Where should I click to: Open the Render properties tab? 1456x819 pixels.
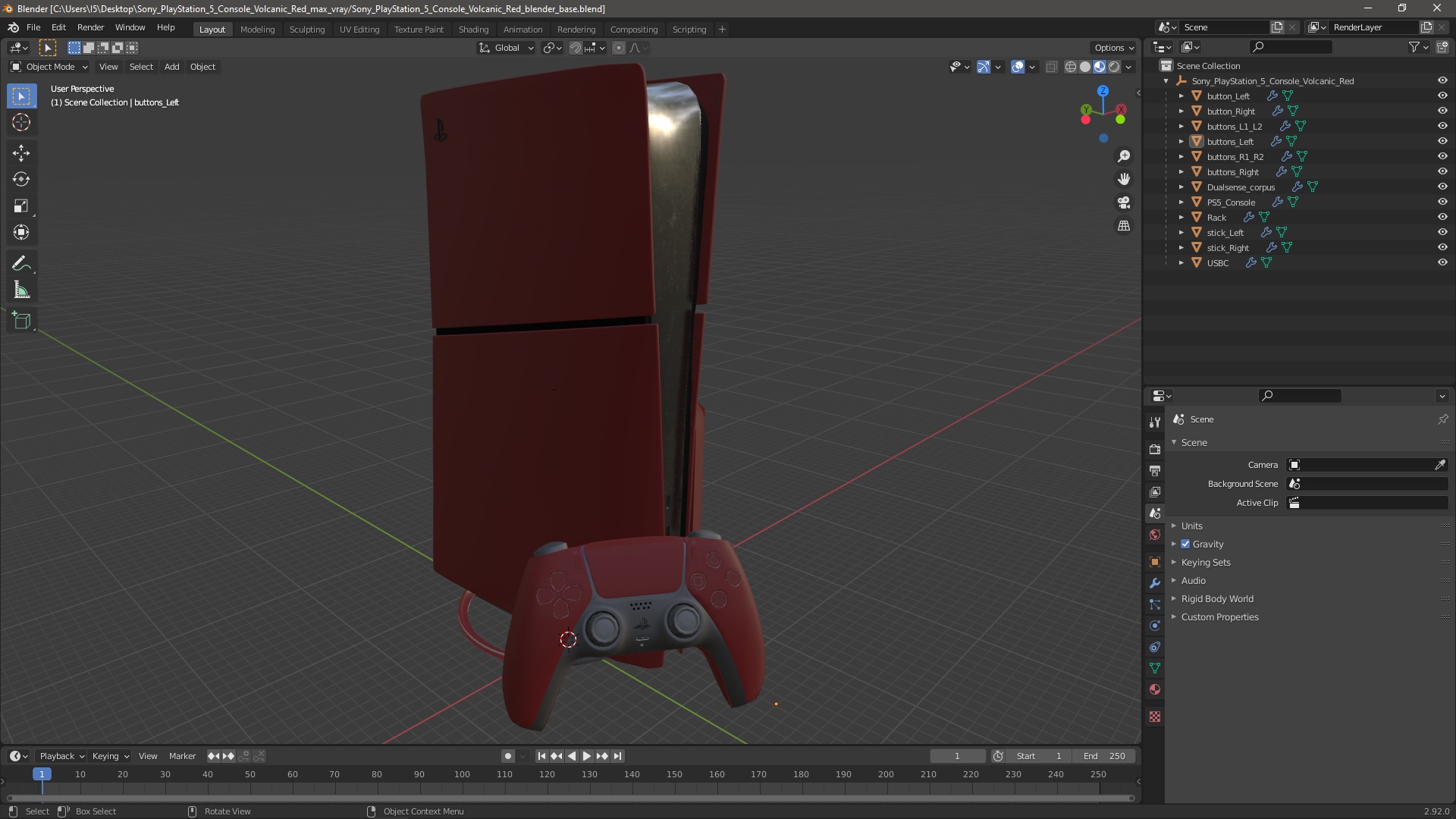point(1155,450)
